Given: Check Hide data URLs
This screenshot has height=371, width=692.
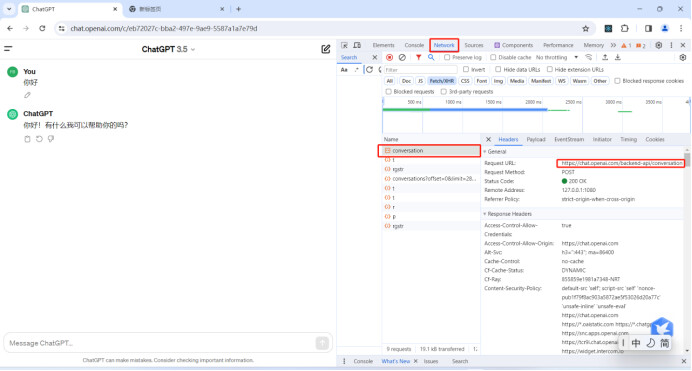Looking at the screenshot, I should click(498, 69).
